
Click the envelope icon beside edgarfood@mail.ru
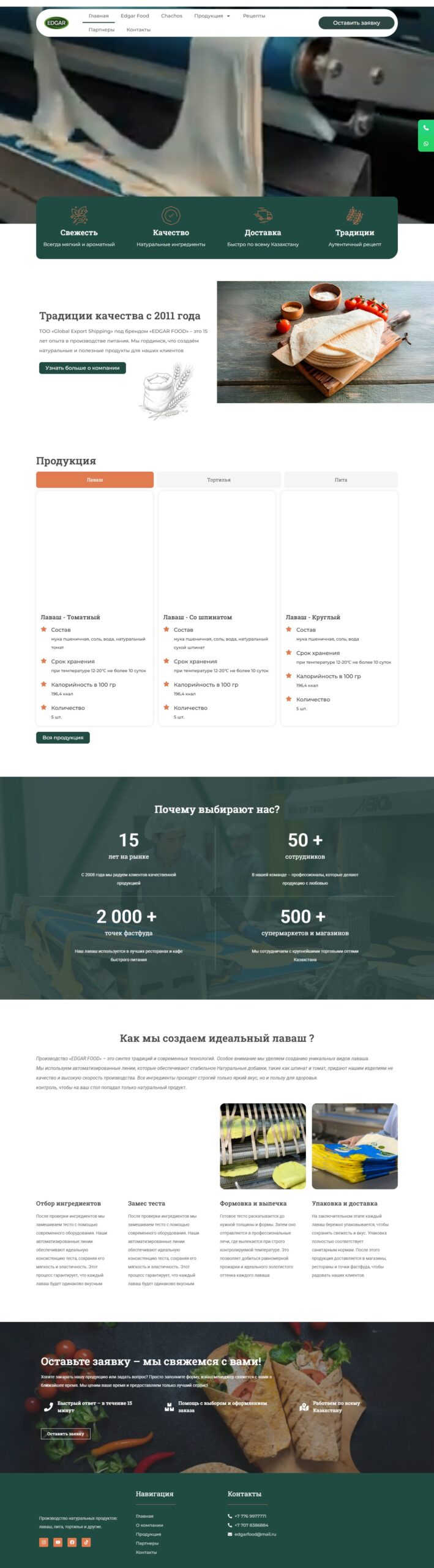(x=230, y=1534)
